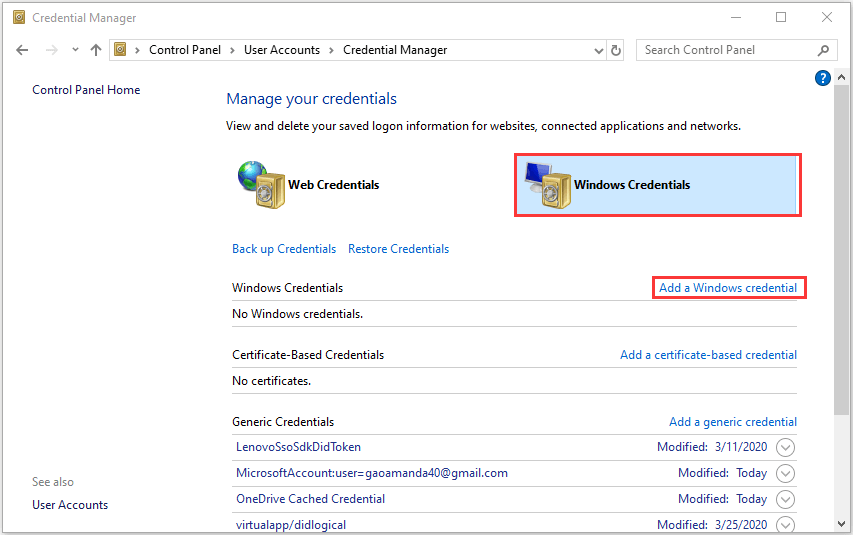Image resolution: width=853 pixels, height=535 pixels.
Task: Click the vertical scrollbar thumb
Action: click(x=841, y=250)
